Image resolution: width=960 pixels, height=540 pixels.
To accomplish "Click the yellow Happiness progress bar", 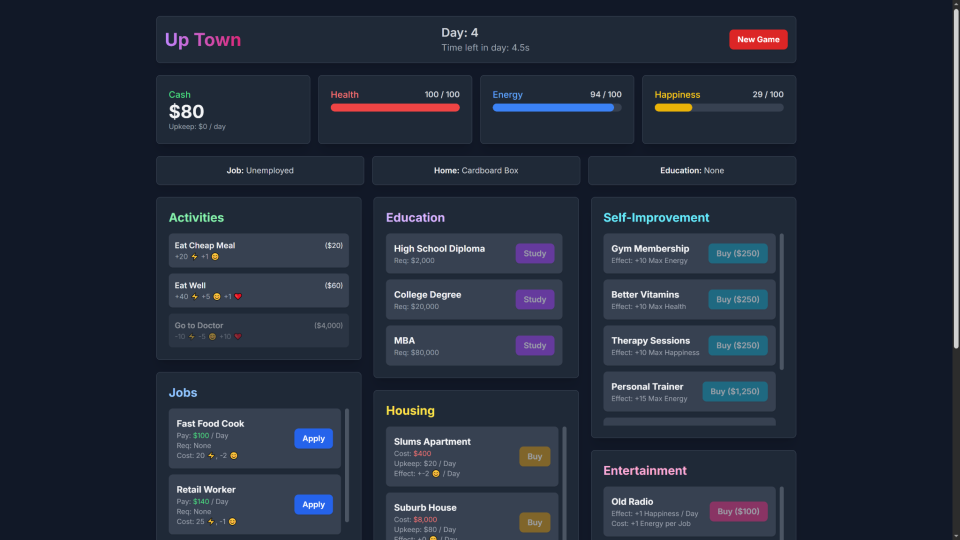I will [x=718, y=108].
